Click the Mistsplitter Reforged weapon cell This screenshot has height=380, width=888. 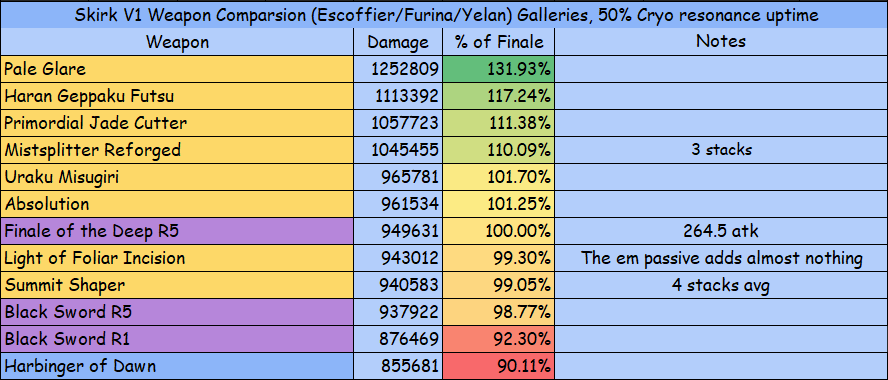(177, 150)
